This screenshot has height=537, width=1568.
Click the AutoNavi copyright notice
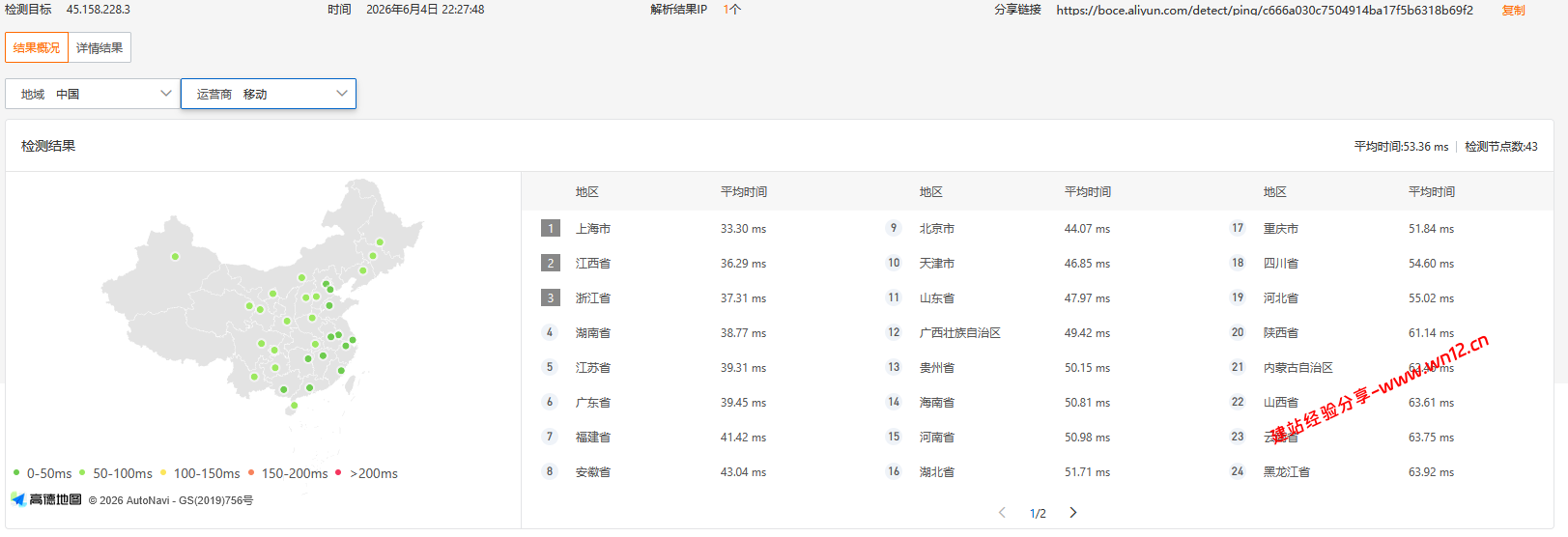(x=171, y=500)
